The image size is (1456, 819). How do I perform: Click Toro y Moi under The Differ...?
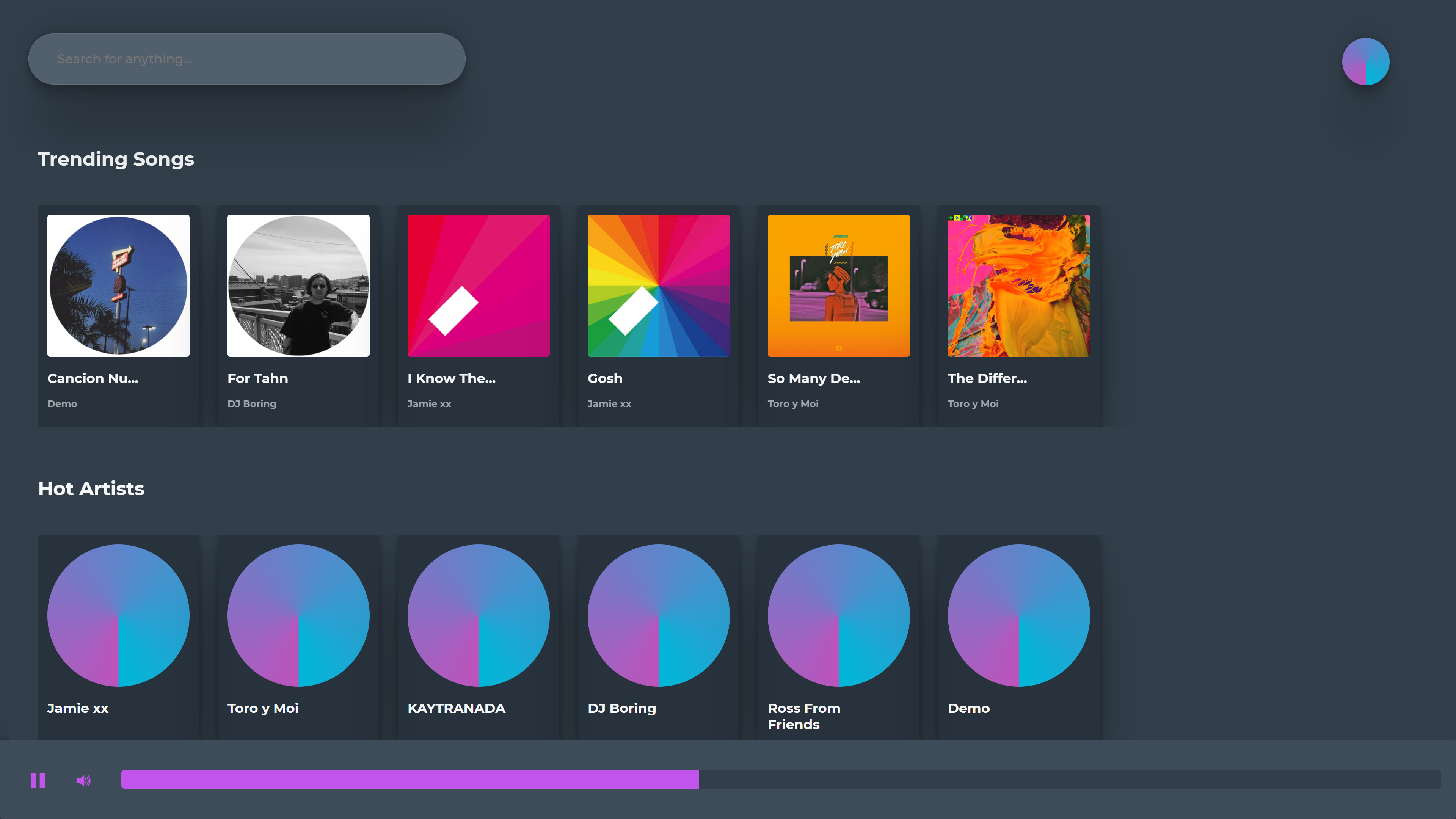coord(973,403)
